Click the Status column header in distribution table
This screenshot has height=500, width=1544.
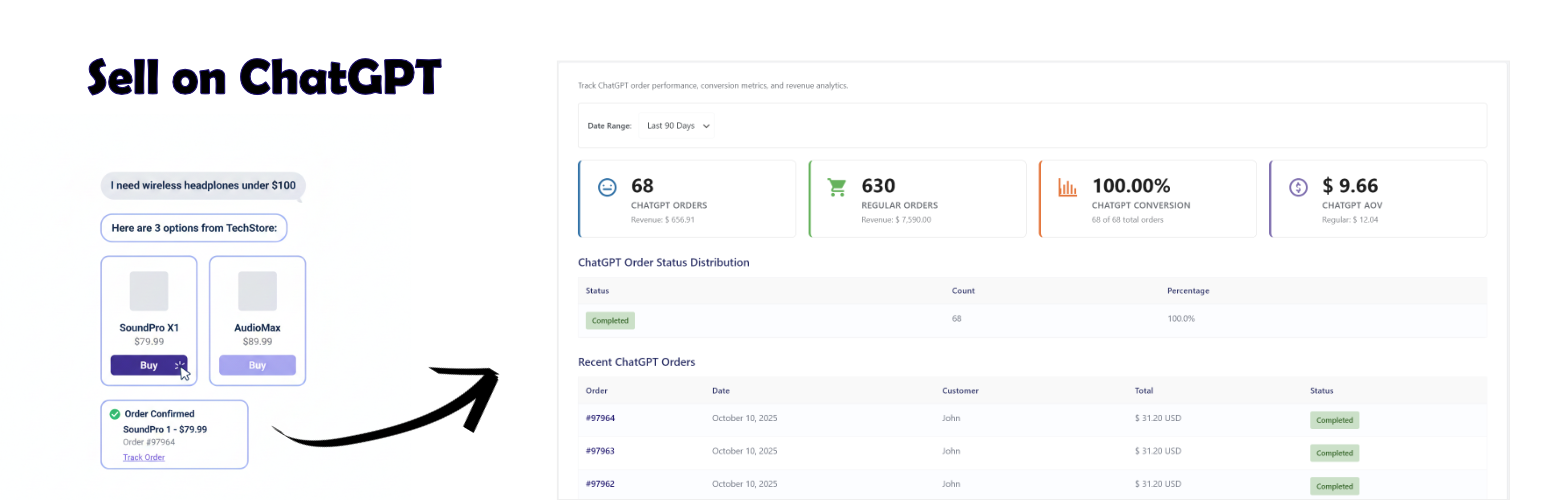click(x=597, y=291)
